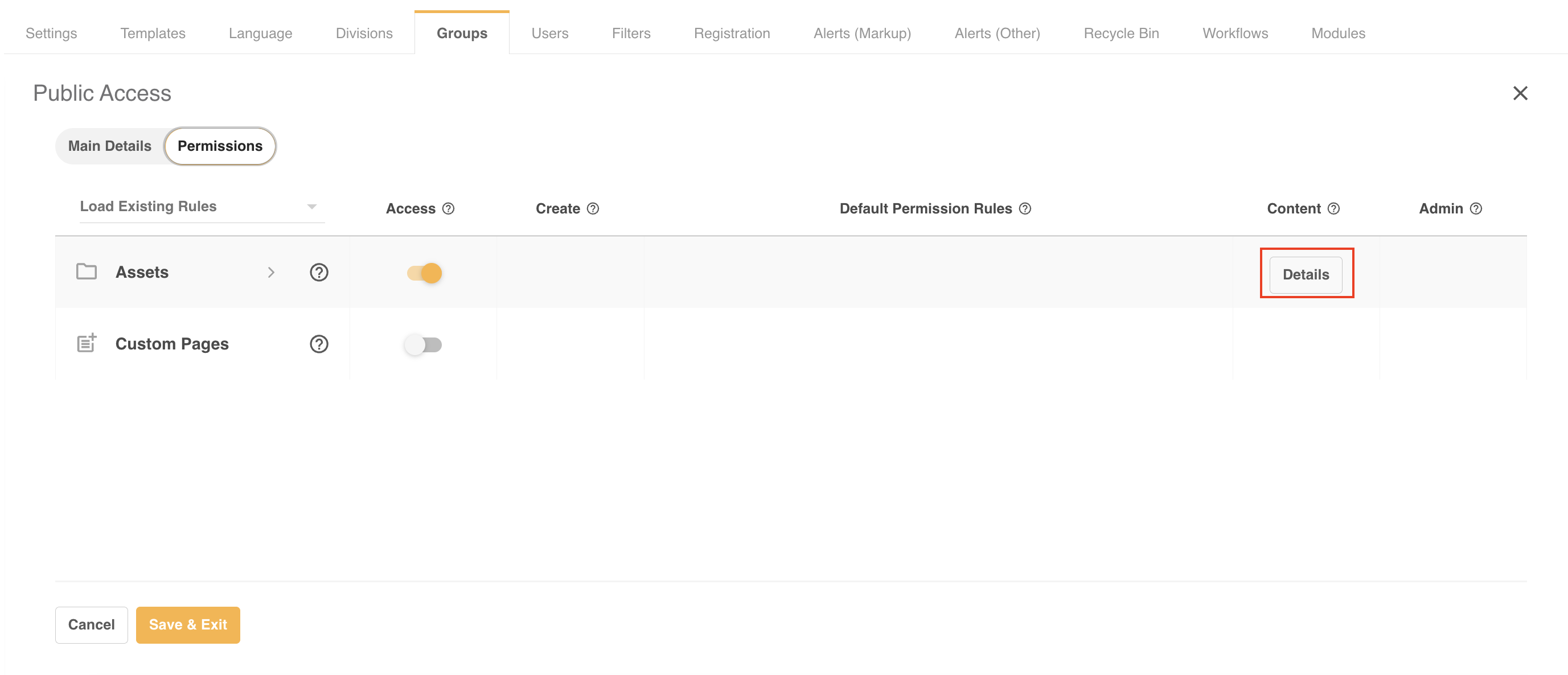1568x675 pixels.
Task: Close the Public Access panel
Action: click(1520, 93)
